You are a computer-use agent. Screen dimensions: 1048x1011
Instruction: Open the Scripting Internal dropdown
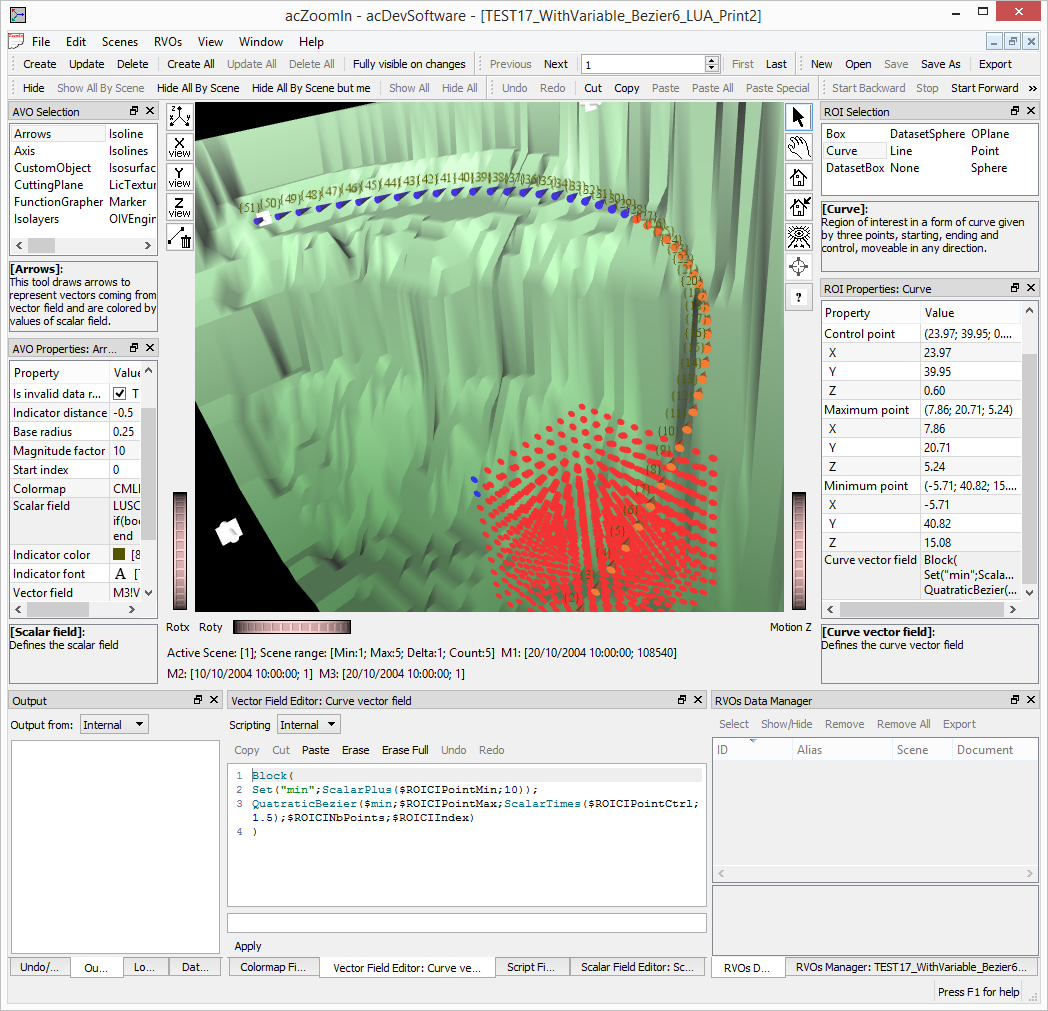click(307, 725)
